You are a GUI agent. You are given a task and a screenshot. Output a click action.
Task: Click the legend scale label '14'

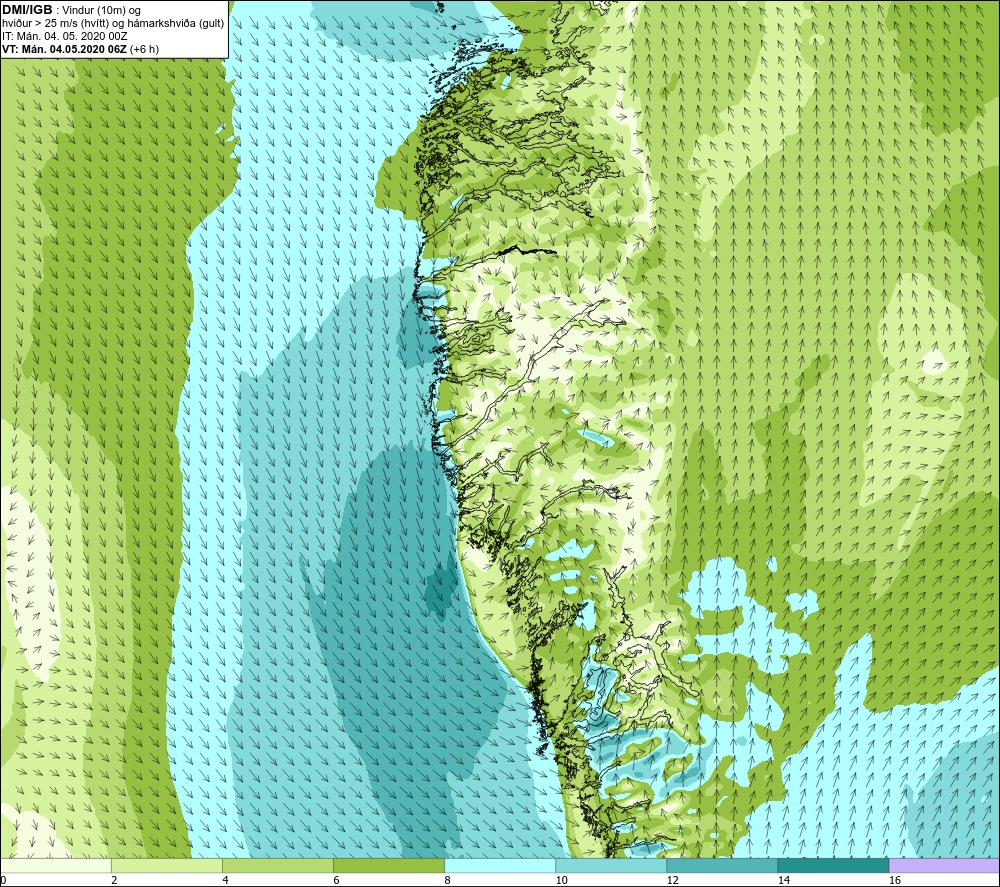pos(783,880)
